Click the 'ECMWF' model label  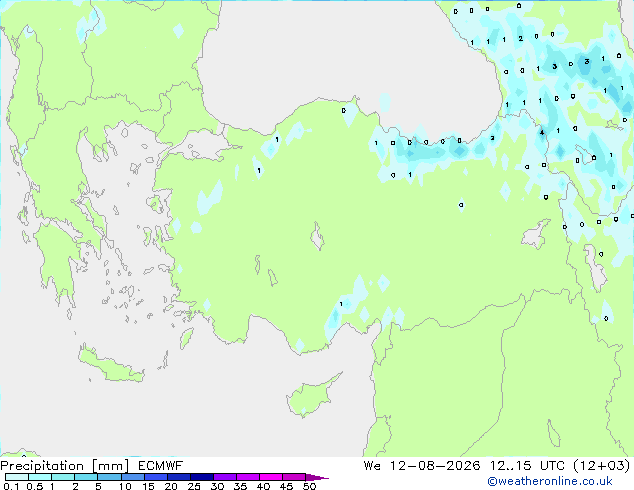(161, 466)
